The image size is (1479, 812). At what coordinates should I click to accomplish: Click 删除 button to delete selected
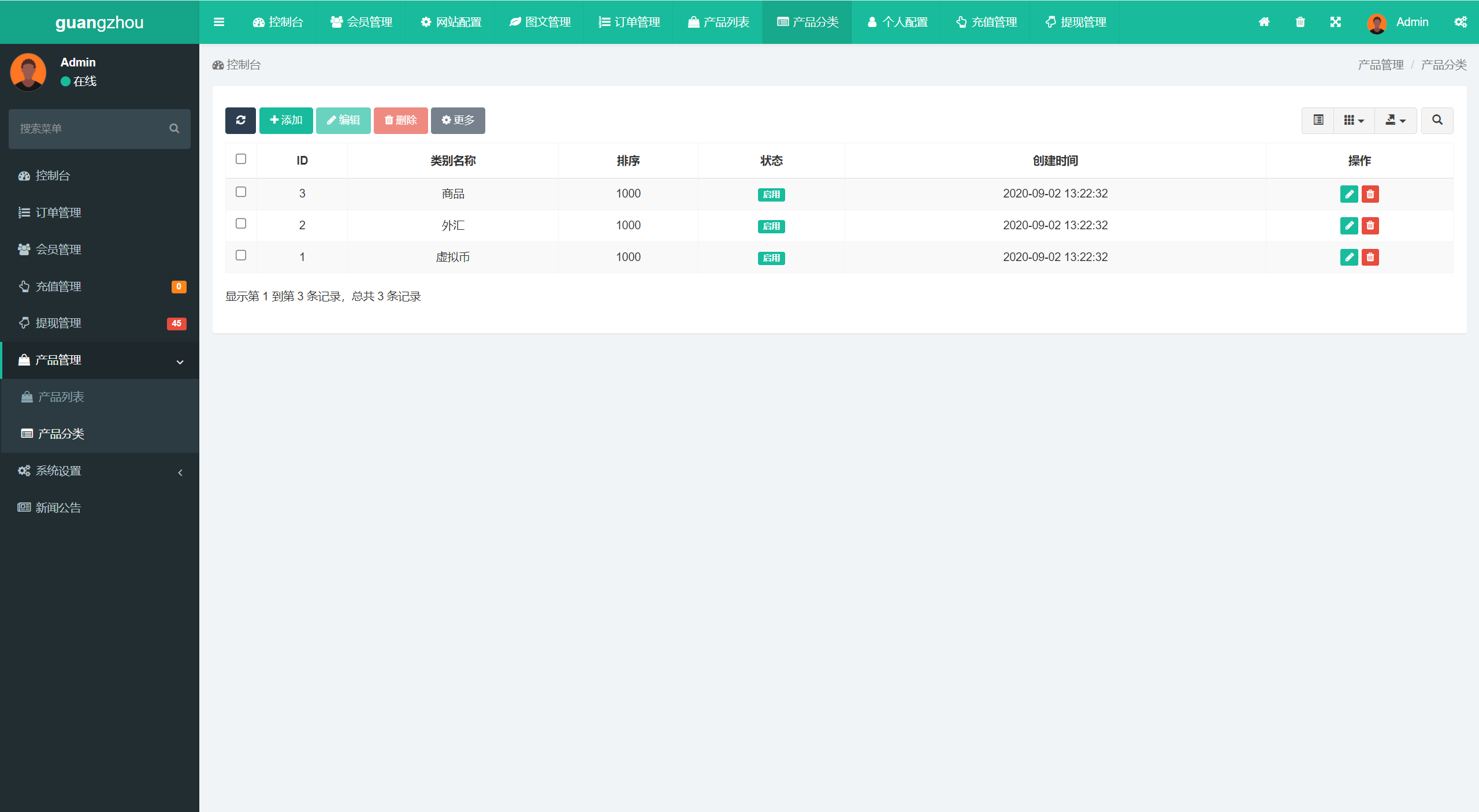click(400, 120)
